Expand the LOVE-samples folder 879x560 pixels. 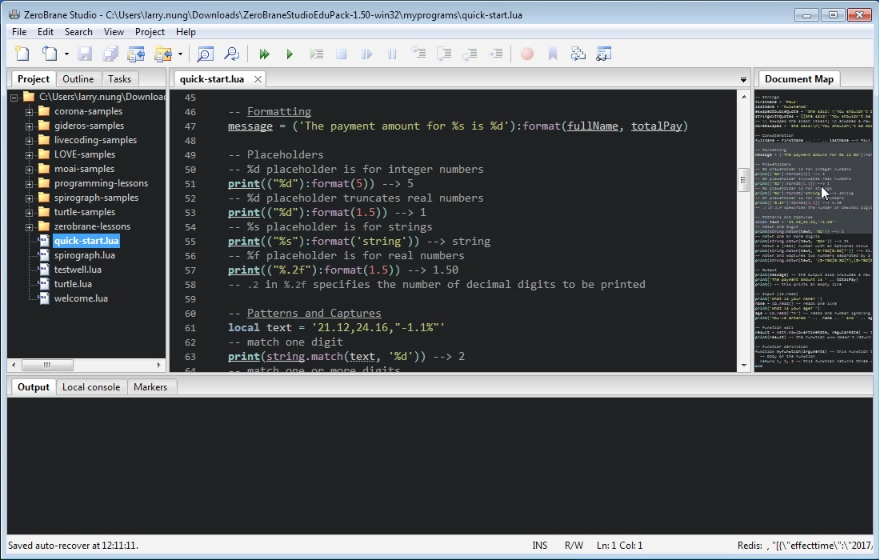[29, 155]
